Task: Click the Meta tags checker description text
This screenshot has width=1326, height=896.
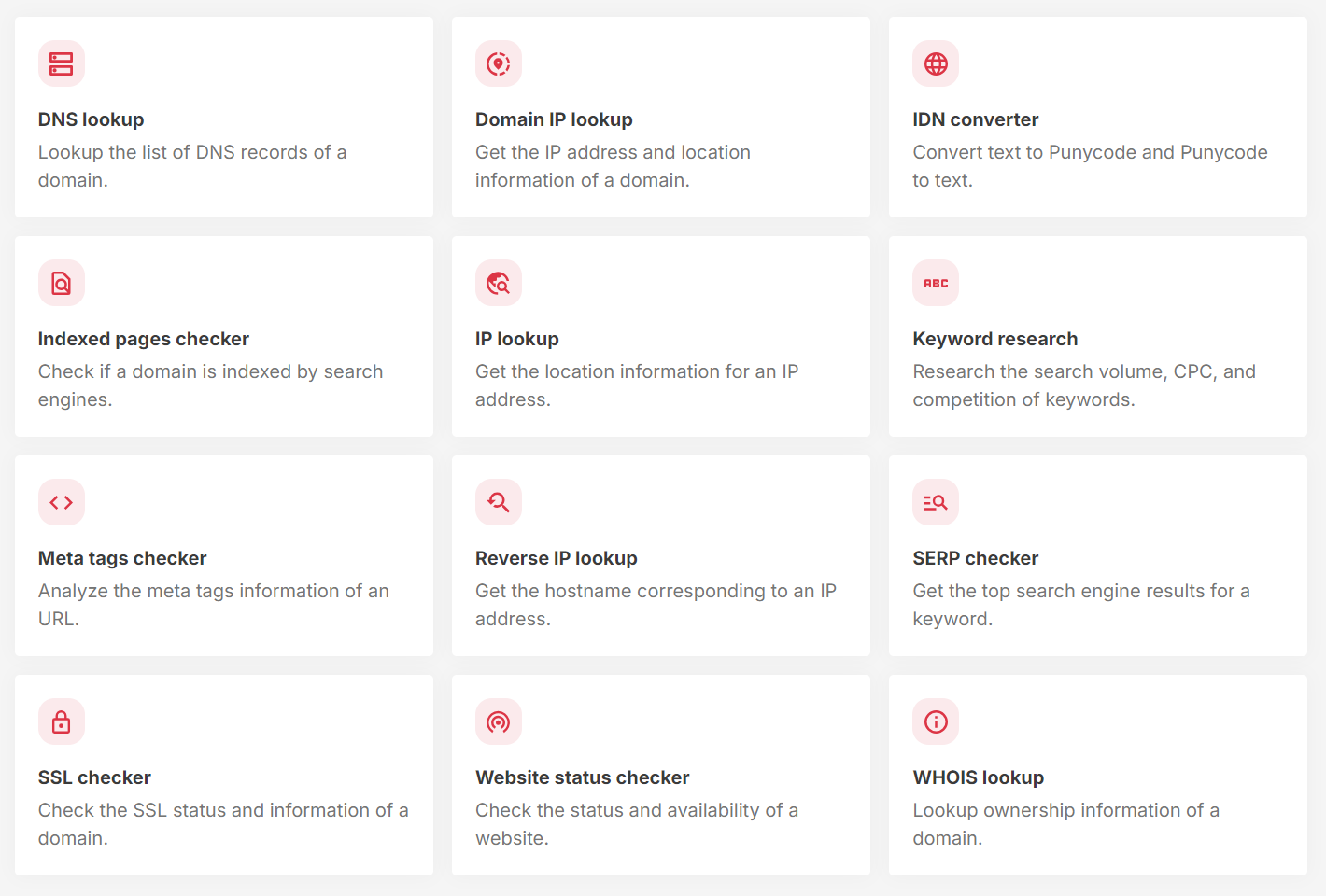Action: (214, 605)
